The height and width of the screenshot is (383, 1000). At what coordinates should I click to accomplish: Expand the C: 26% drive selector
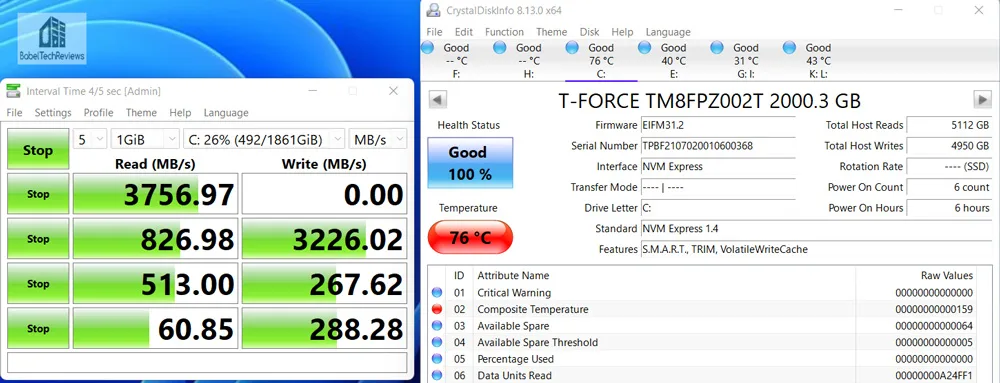(264, 139)
